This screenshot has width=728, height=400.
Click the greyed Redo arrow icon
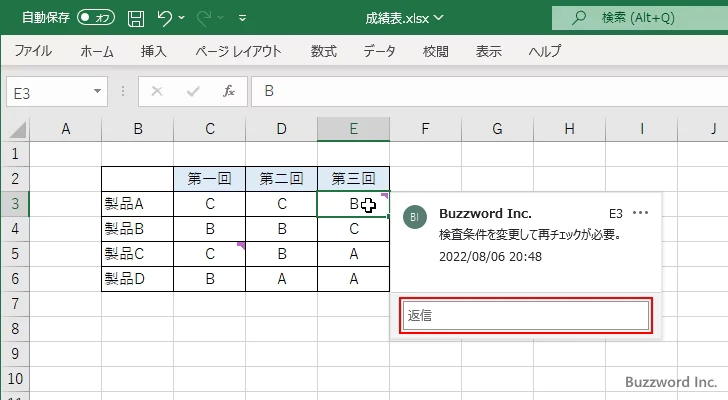point(204,18)
